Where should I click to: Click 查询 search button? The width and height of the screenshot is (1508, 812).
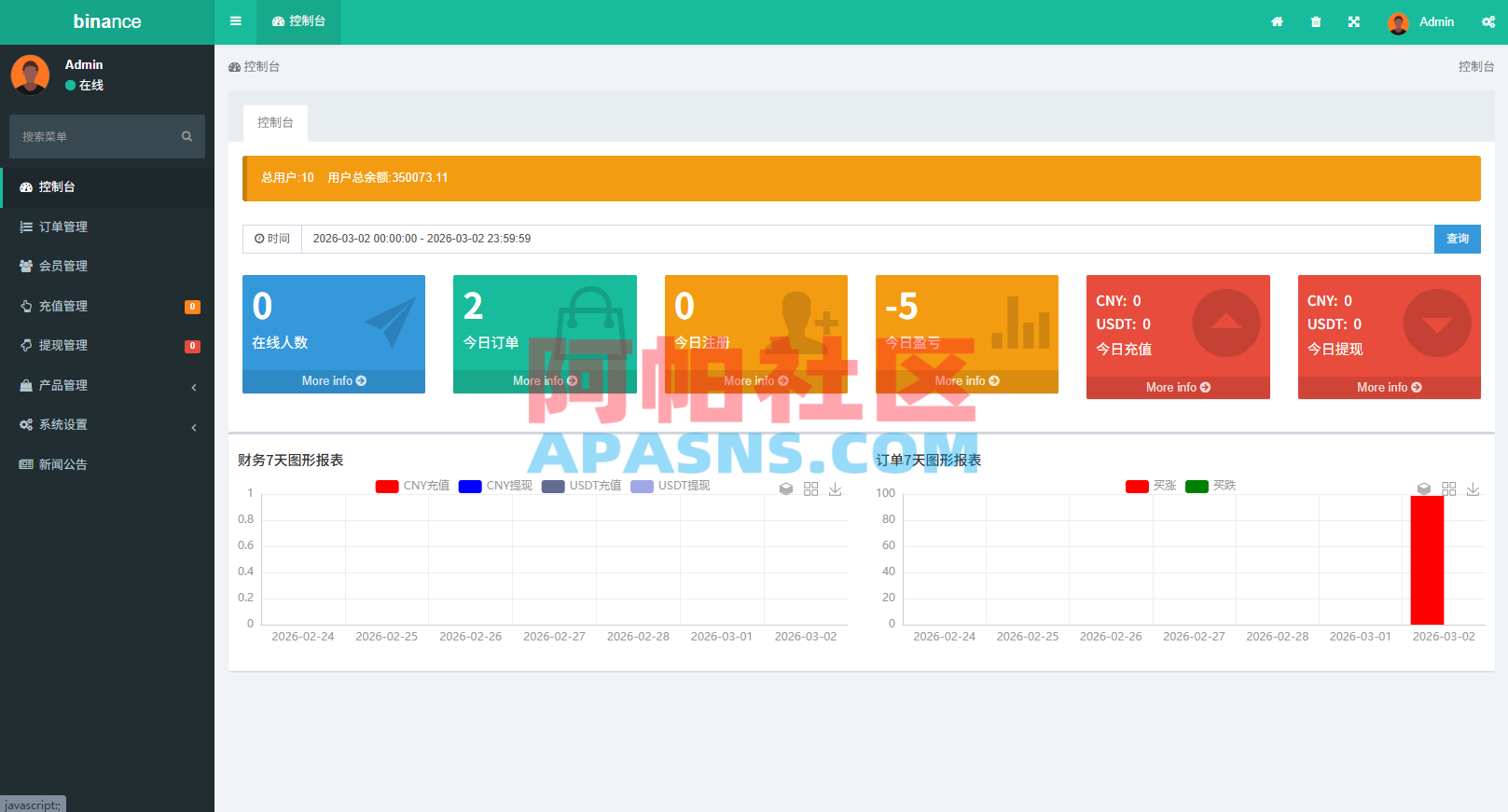coord(1458,239)
